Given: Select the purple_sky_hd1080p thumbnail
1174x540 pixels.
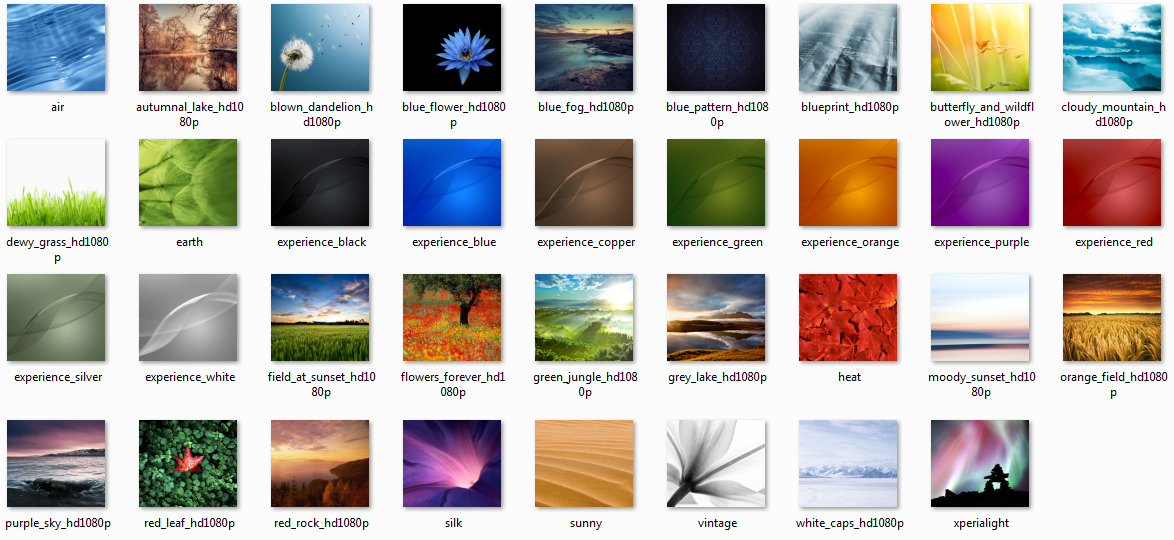Looking at the screenshot, I should coord(56,464).
